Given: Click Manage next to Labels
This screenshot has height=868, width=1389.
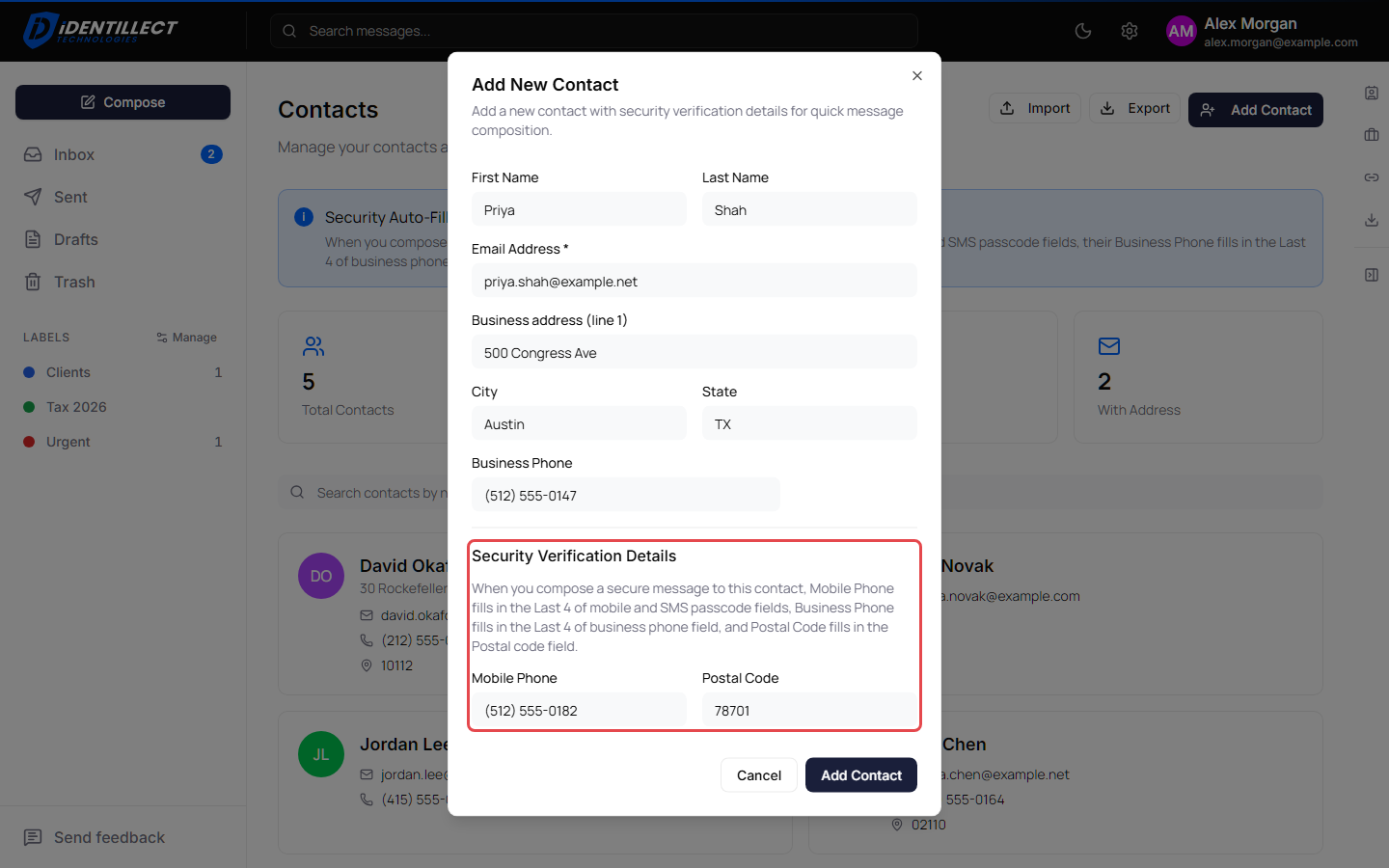Looking at the screenshot, I should click(x=187, y=338).
